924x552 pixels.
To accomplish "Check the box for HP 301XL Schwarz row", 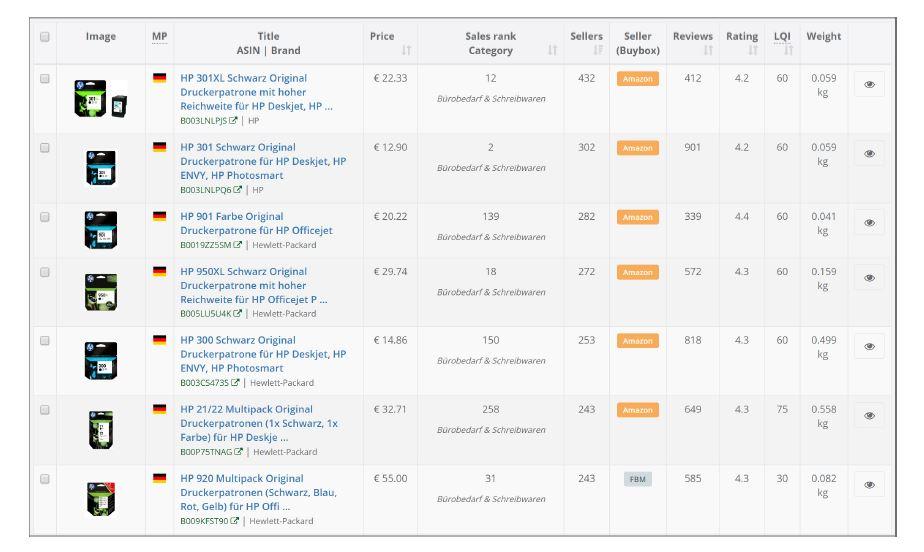I will click(x=45, y=78).
